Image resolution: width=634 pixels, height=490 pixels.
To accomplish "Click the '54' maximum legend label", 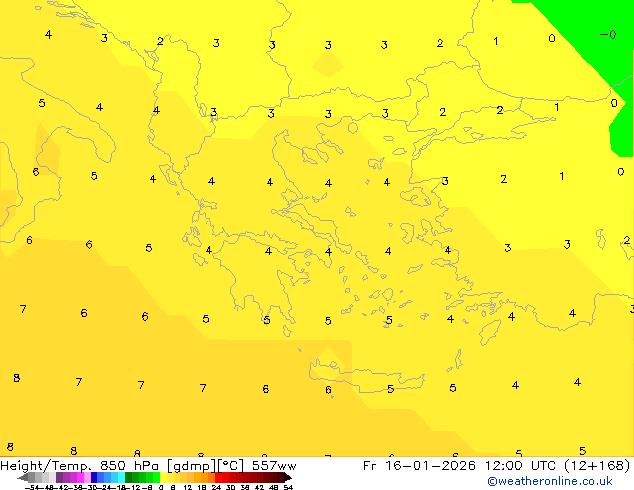I will tap(288, 487).
